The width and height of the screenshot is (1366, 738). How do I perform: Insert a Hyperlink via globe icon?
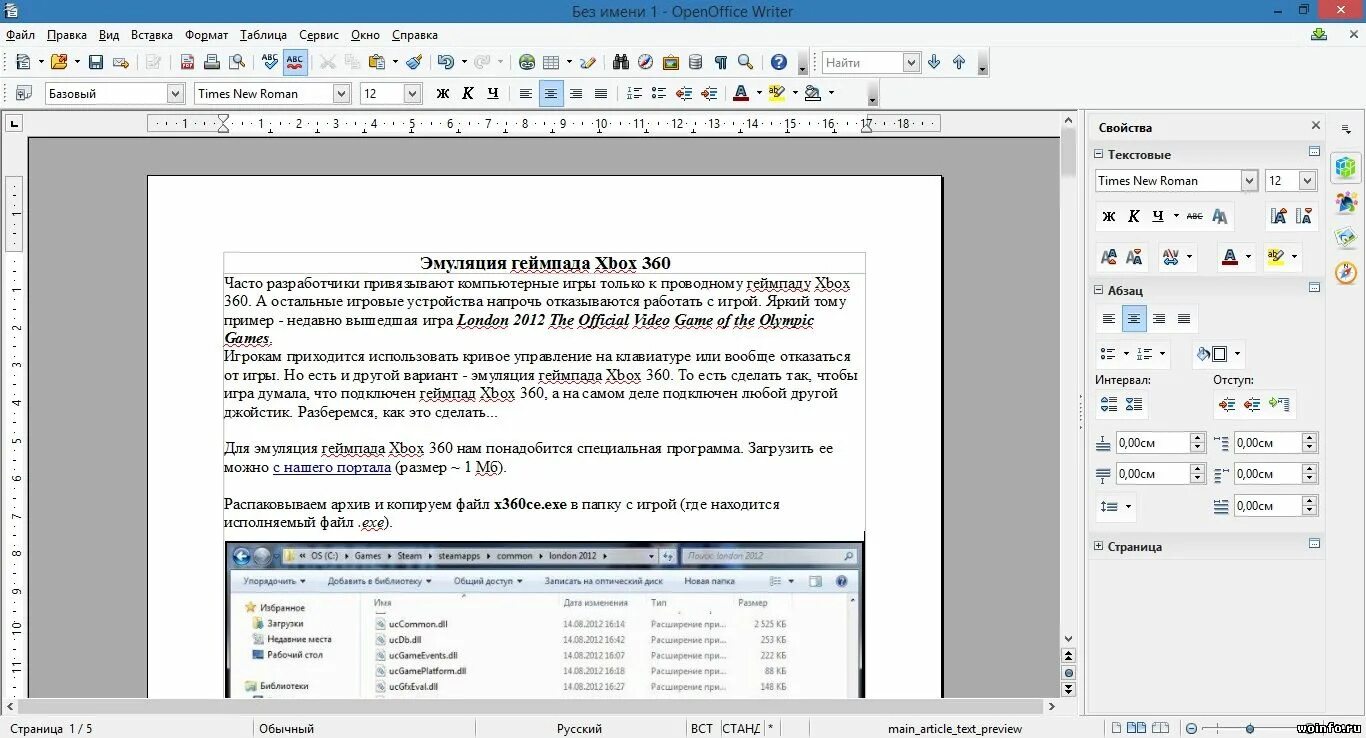(x=526, y=62)
